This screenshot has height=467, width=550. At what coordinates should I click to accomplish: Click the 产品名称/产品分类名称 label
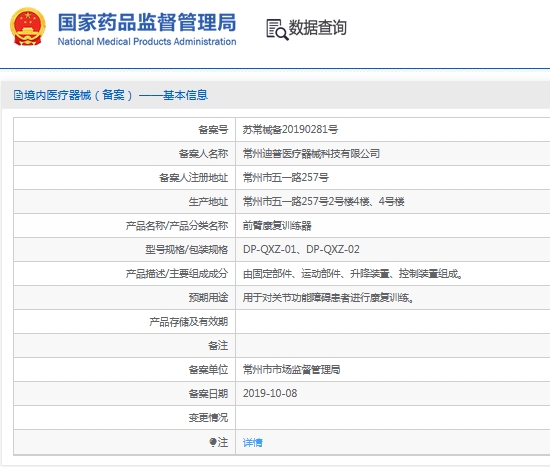pos(177,225)
